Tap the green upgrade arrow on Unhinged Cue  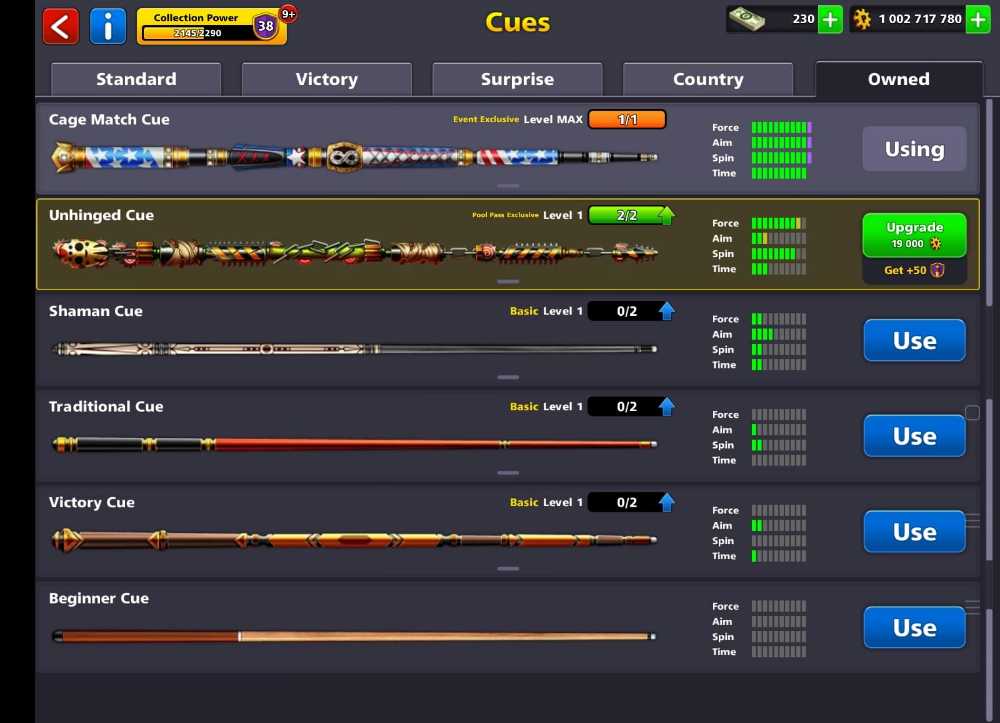pyautogui.click(x=666, y=215)
